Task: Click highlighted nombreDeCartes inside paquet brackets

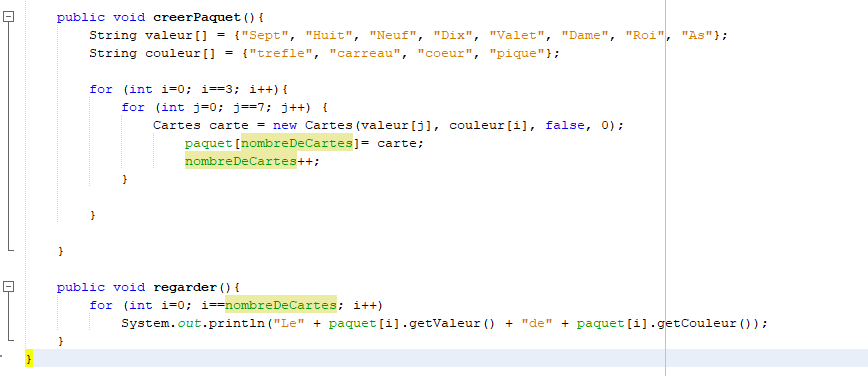Action: point(297,143)
